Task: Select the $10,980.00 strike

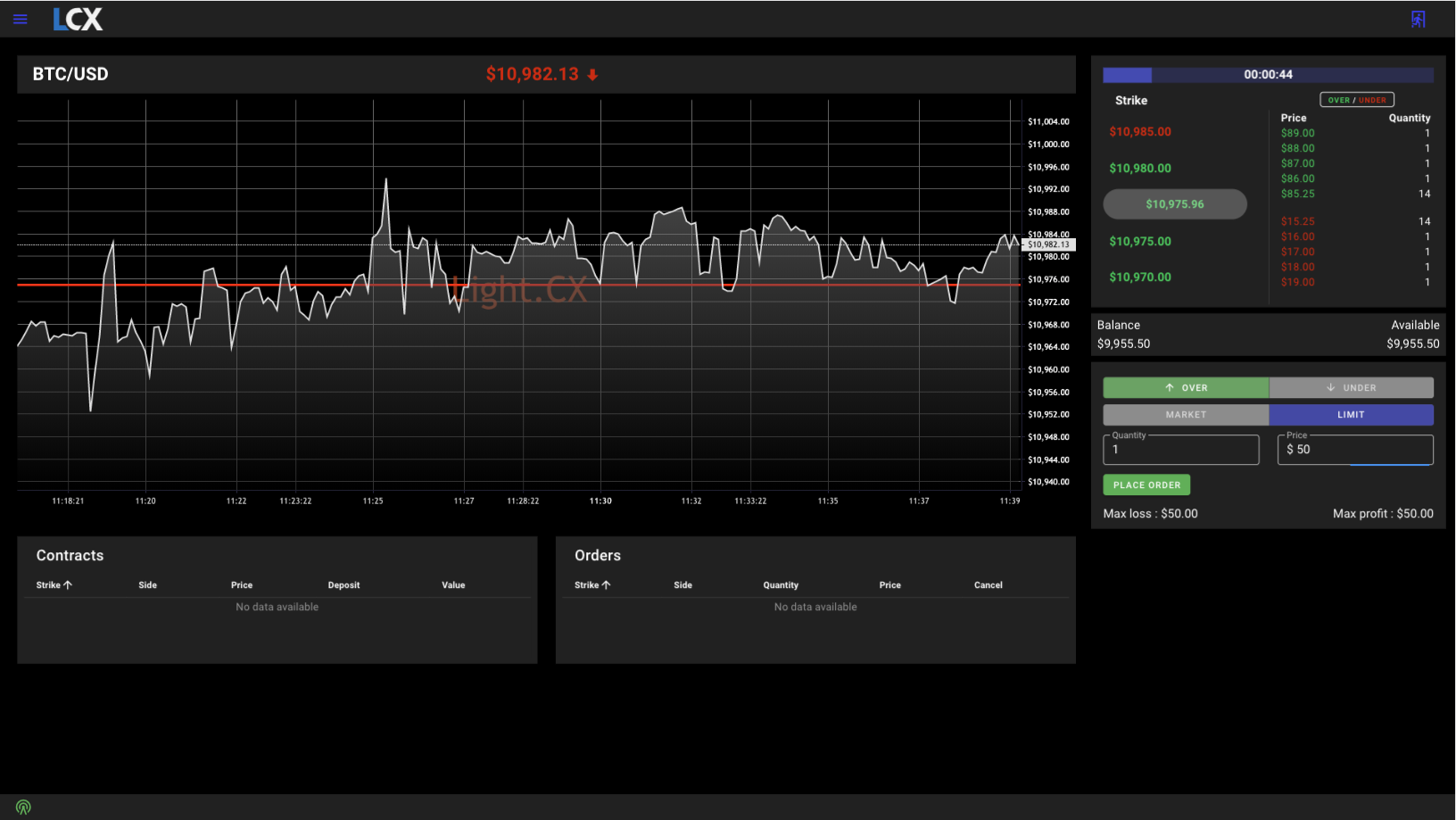Action: 1140,168
